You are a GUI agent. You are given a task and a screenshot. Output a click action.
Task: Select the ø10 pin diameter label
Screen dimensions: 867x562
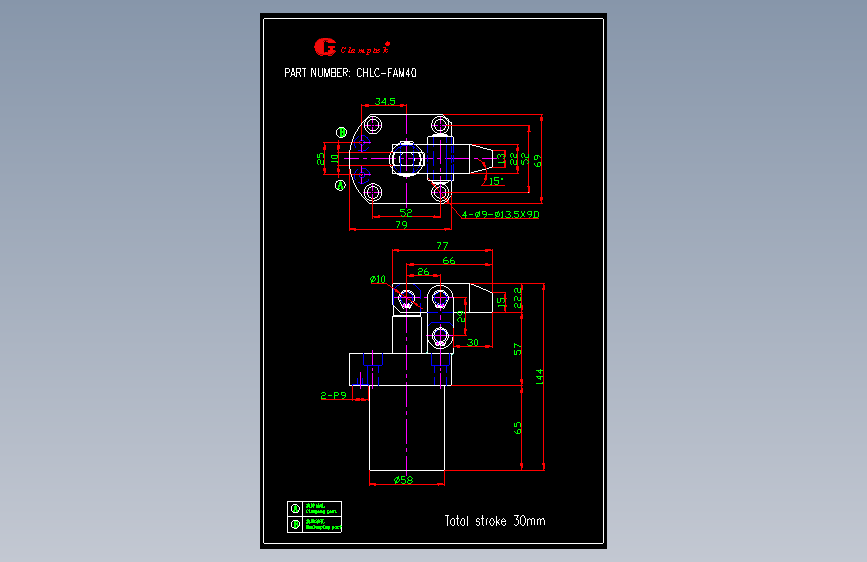tap(378, 279)
